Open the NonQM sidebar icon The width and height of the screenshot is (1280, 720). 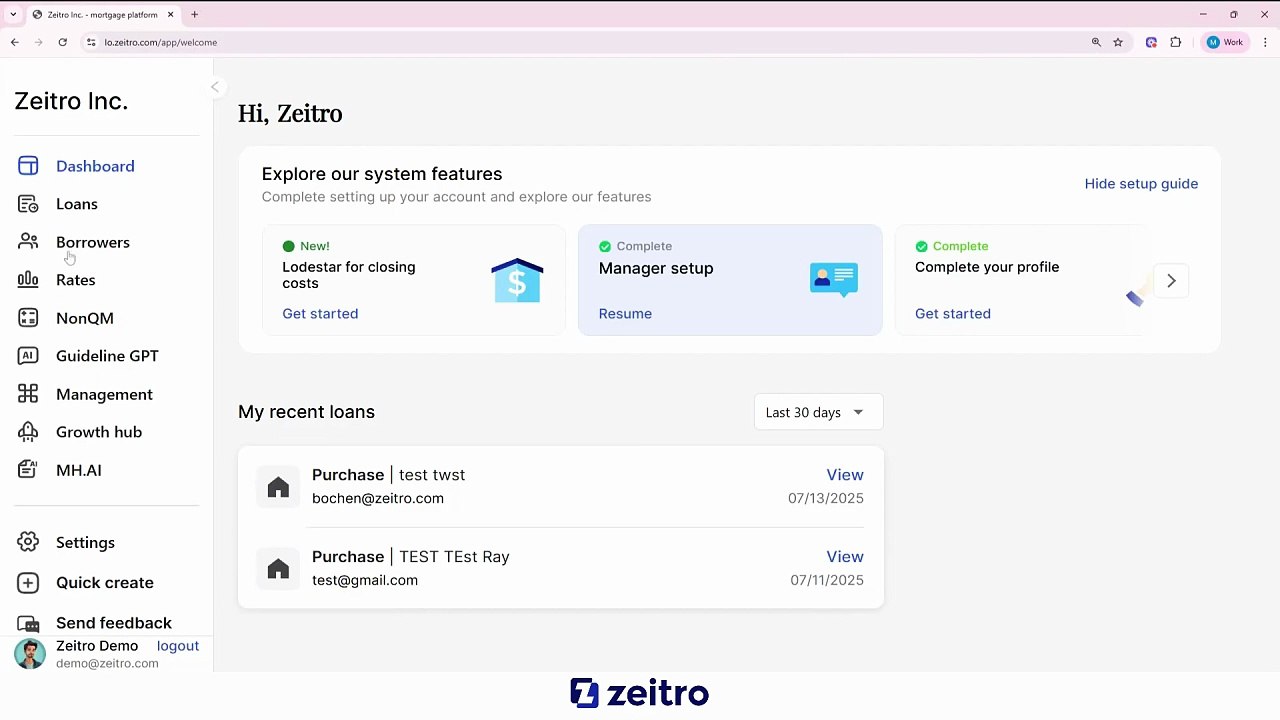click(x=28, y=318)
